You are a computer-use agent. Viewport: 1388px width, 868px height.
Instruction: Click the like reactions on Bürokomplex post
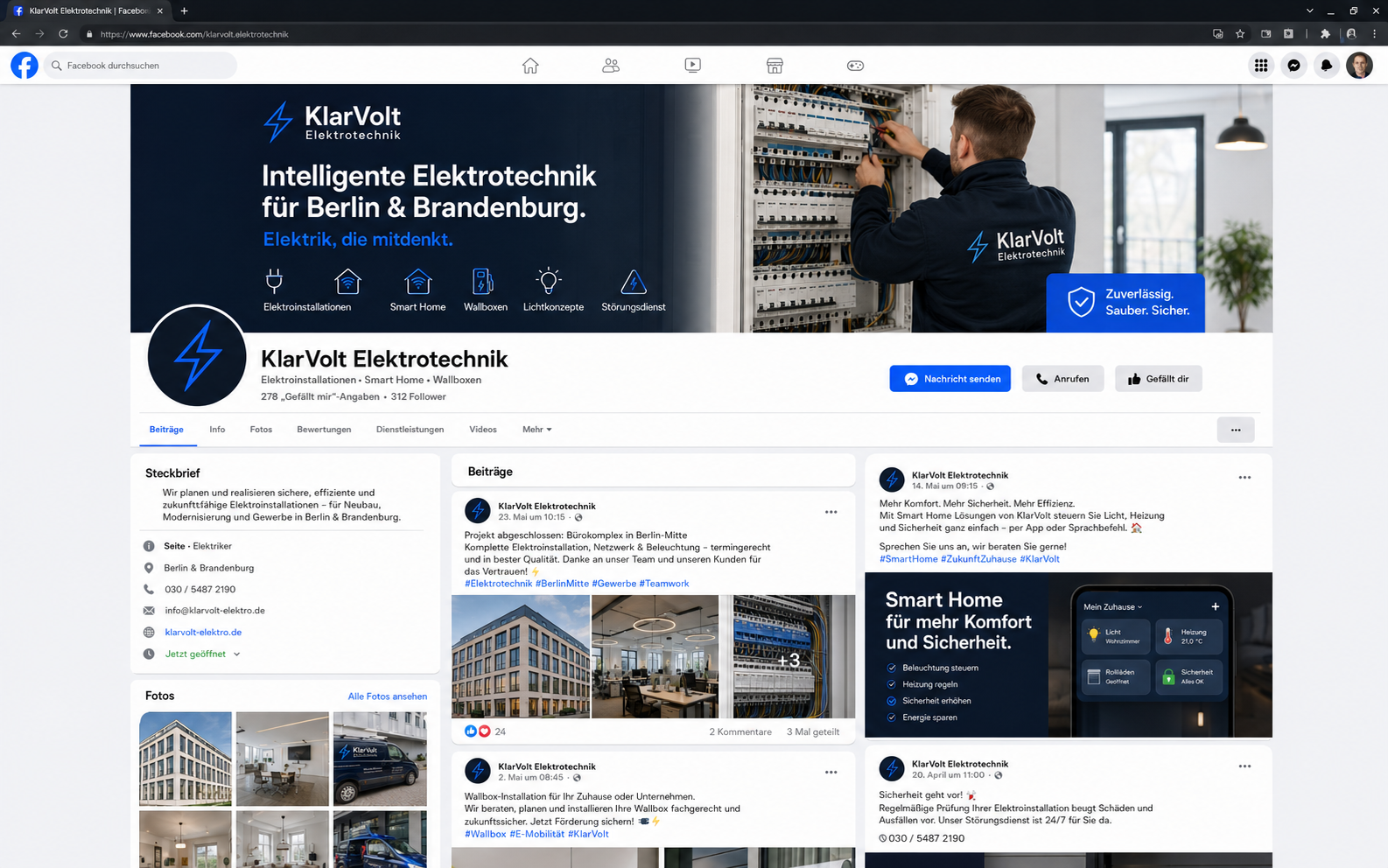(x=478, y=731)
